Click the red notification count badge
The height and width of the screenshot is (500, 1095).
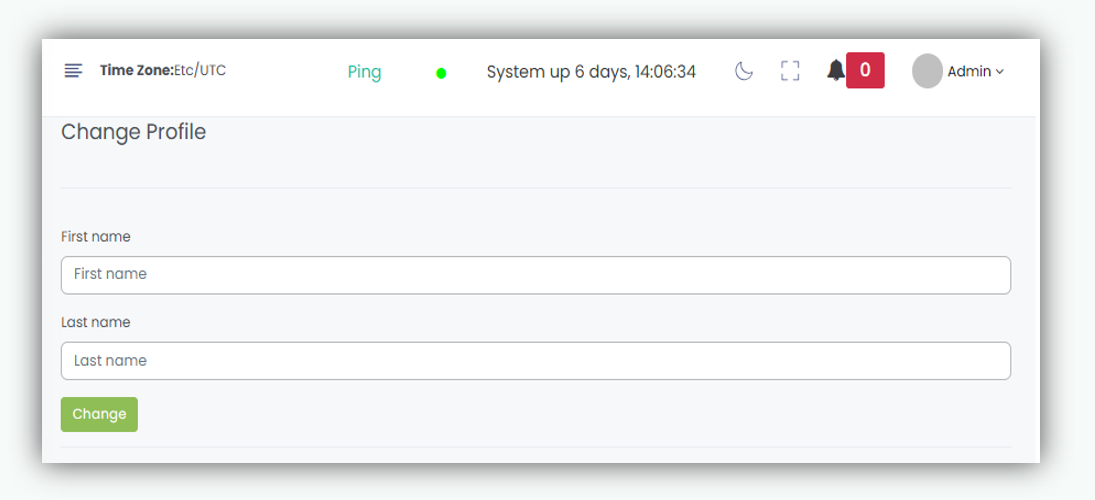[865, 71]
